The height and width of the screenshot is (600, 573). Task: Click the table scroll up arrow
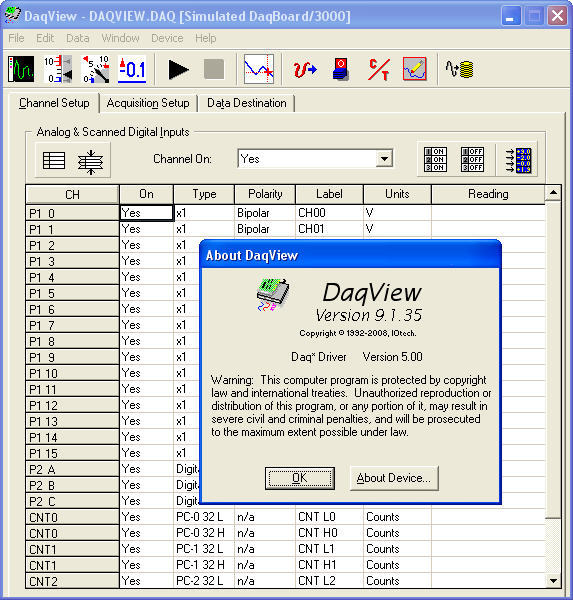click(x=553, y=193)
